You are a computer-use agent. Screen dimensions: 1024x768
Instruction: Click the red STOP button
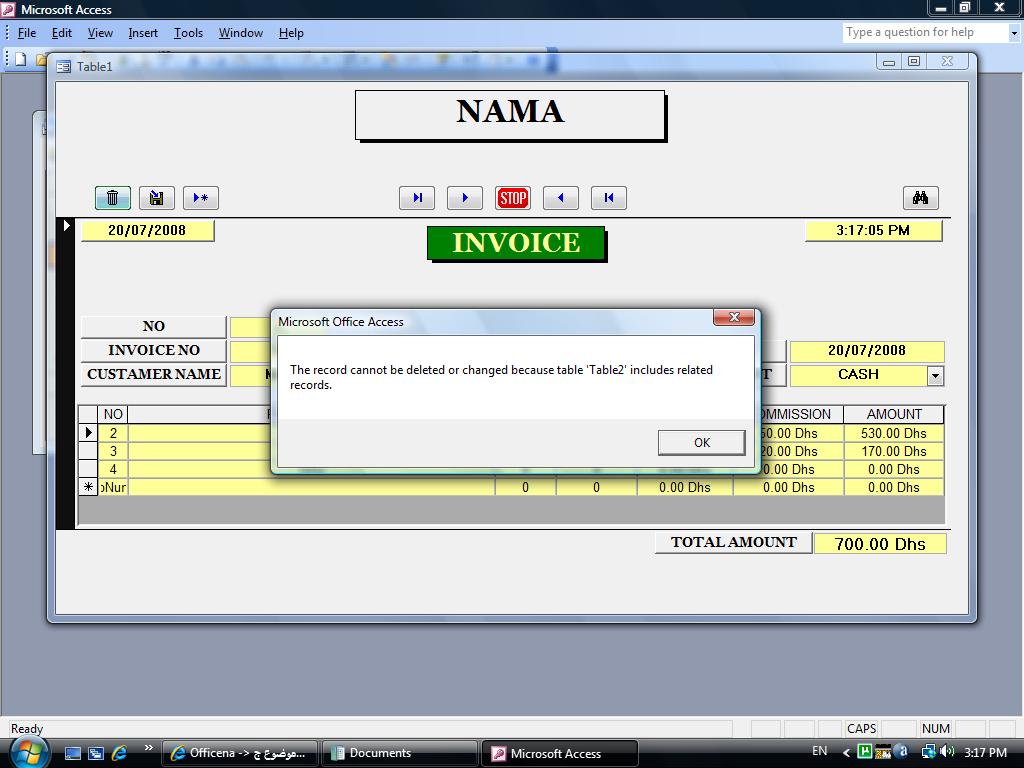pos(513,198)
